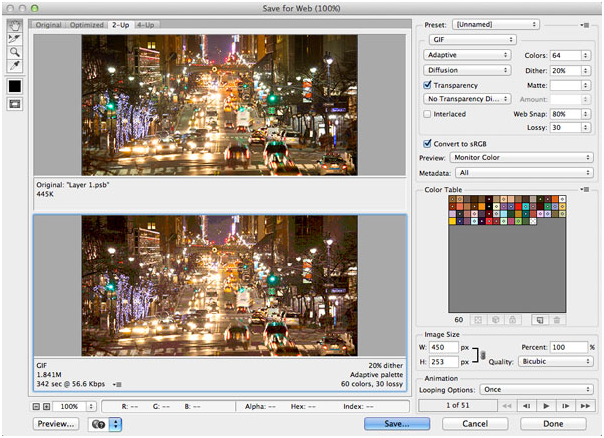Select the Eyedropper tool
This screenshot has width=604, height=438.
click(x=13, y=64)
